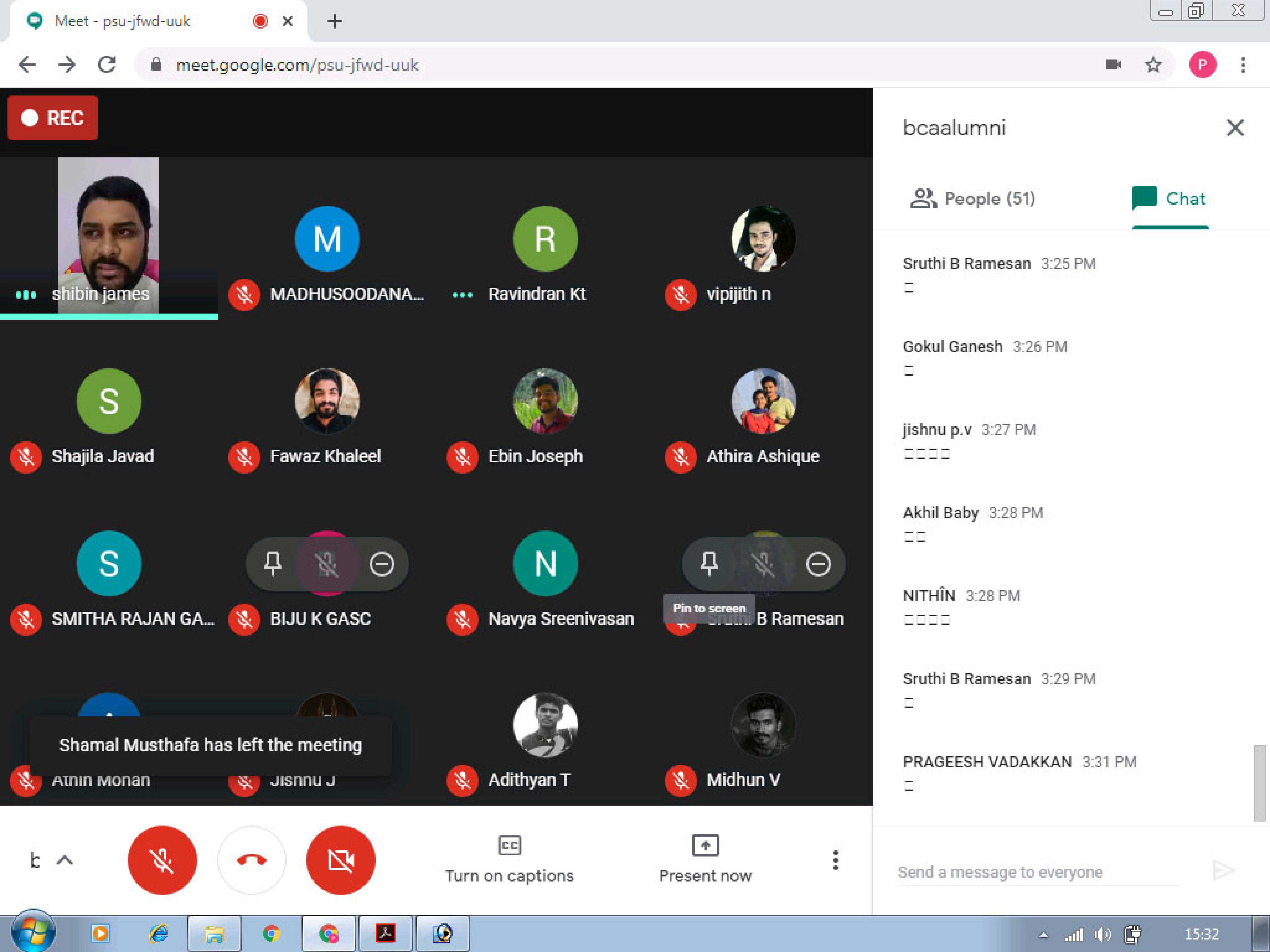Click Adithyan T muted mic icon

[462, 781]
